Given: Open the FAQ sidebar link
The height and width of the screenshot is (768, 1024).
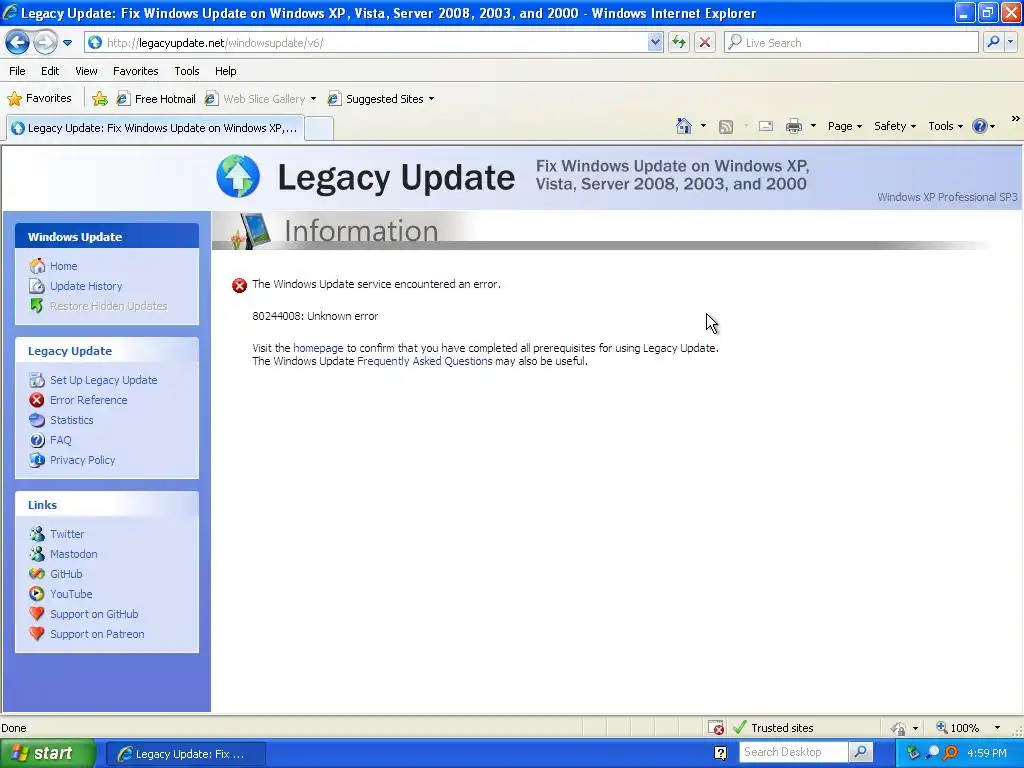Looking at the screenshot, I should coord(60,440).
